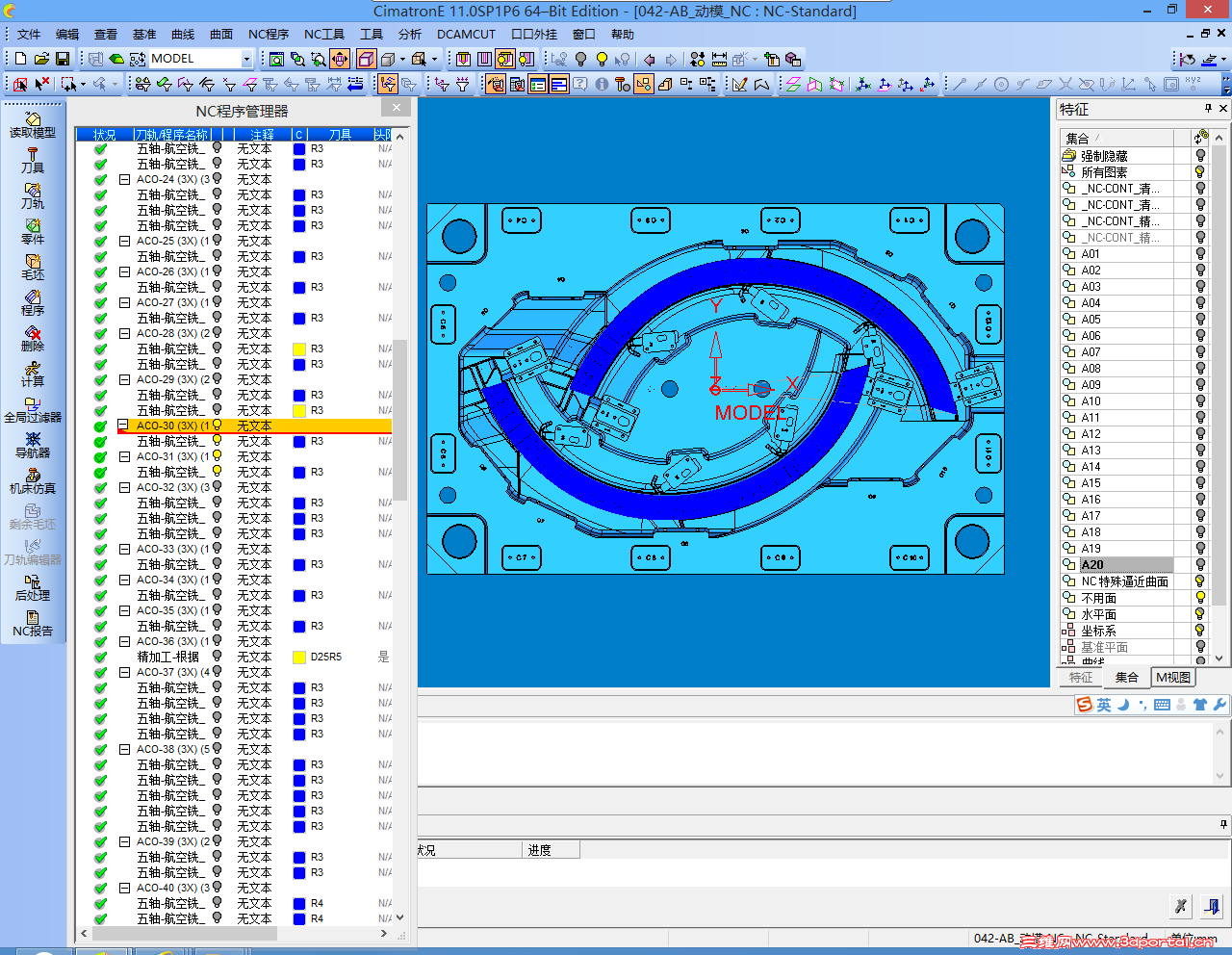Click the xyz coordinate toolbar icon
Screen dimensions: 1232x955
[1193, 84]
